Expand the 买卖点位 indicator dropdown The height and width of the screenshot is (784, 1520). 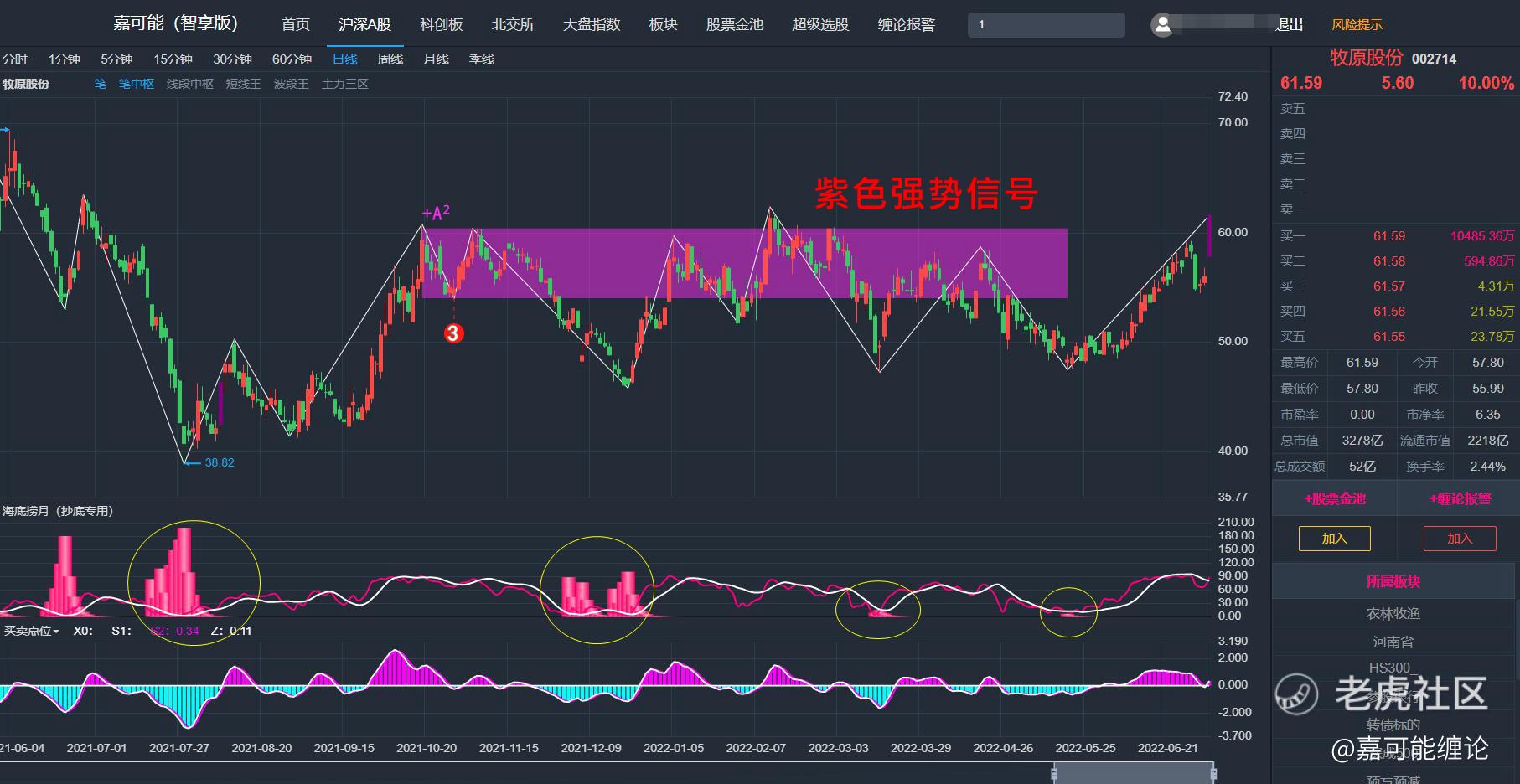[x=32, y=631]
